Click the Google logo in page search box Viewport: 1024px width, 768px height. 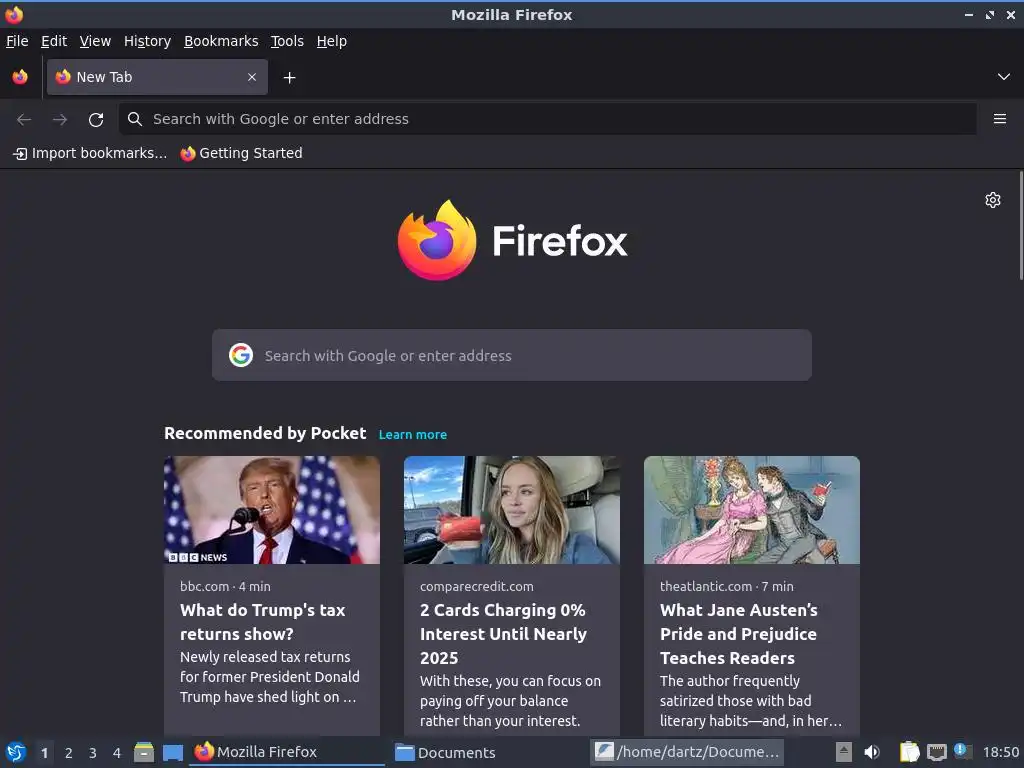[241, 355]
